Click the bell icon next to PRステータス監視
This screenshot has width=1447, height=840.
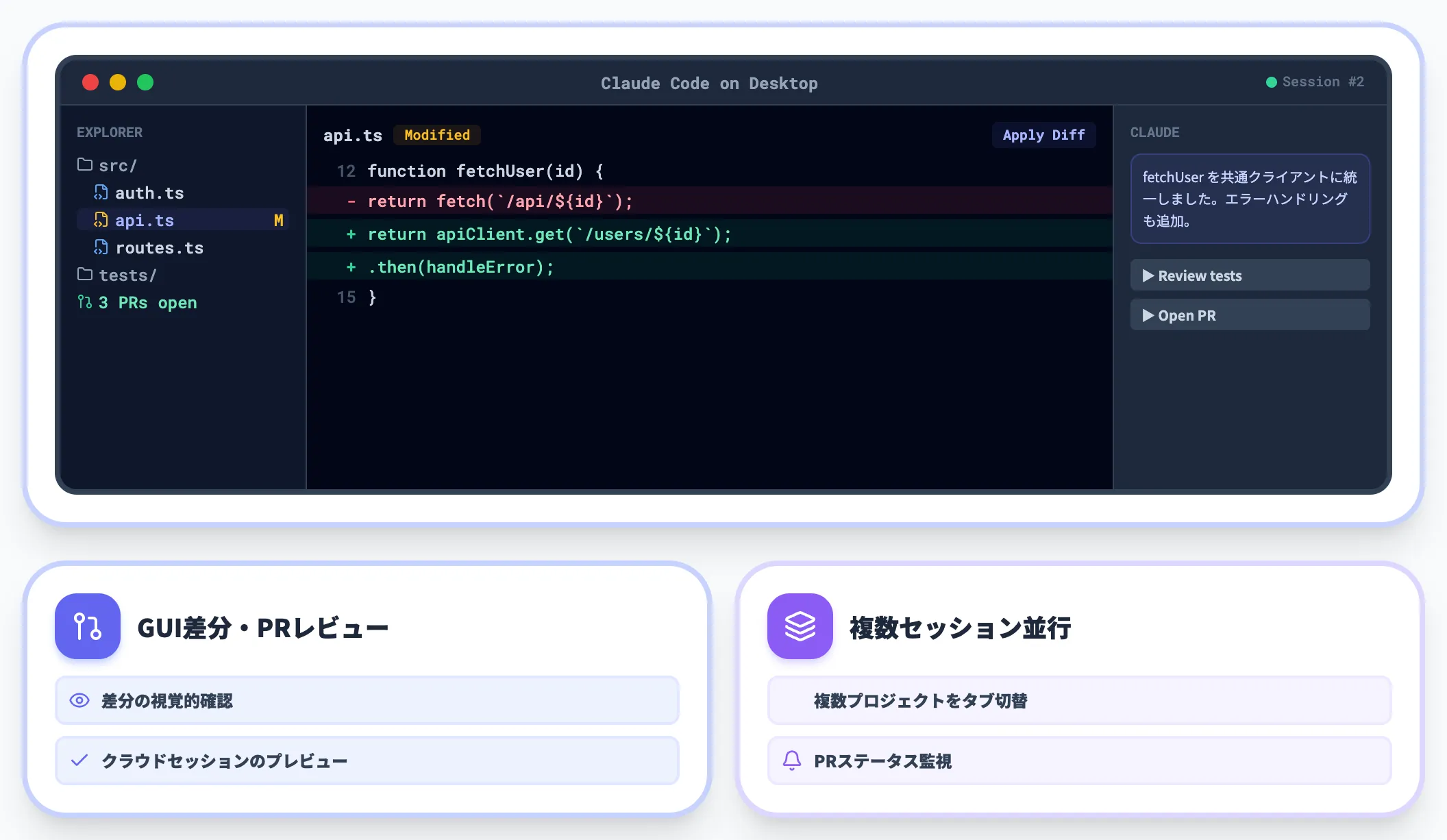click(792, 761)
